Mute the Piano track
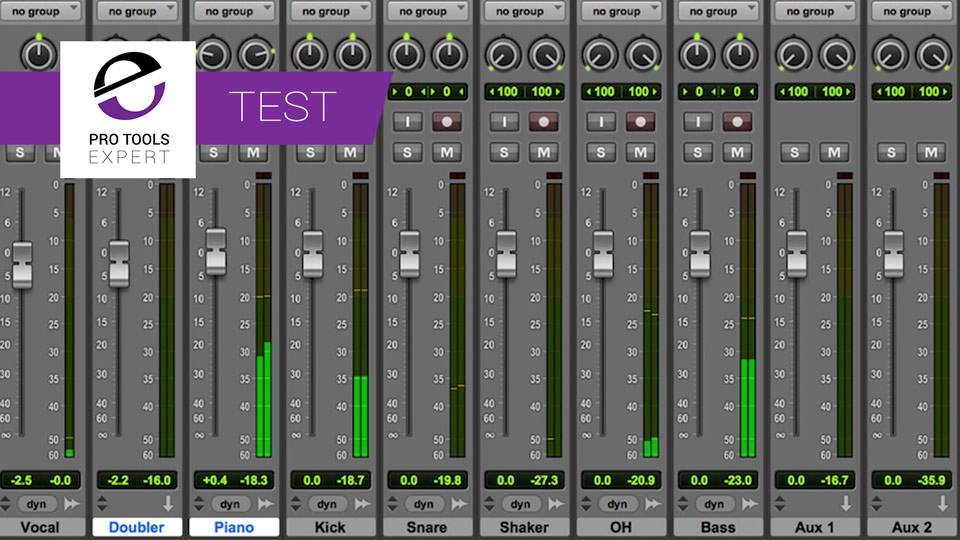This screenshot has height=540, width=960. click(x=253, y=152)
